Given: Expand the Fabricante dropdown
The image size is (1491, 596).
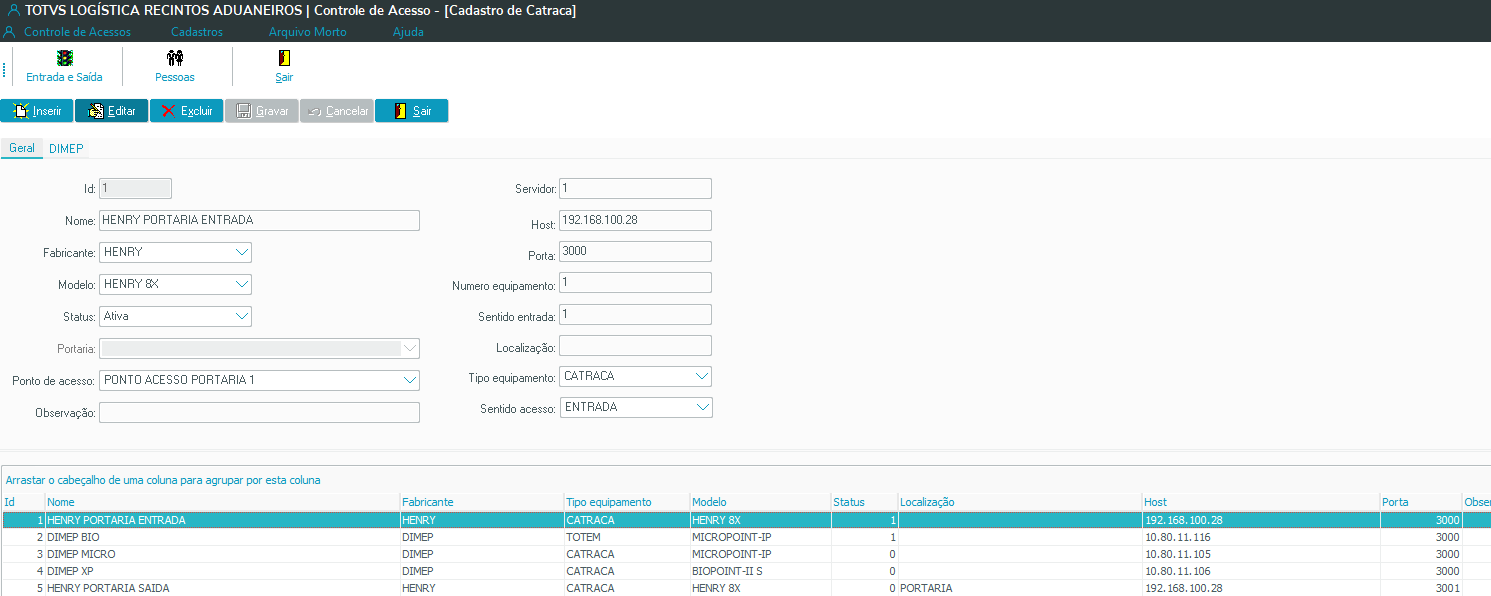Looking at the screenshot, I should tap(242, 252).
